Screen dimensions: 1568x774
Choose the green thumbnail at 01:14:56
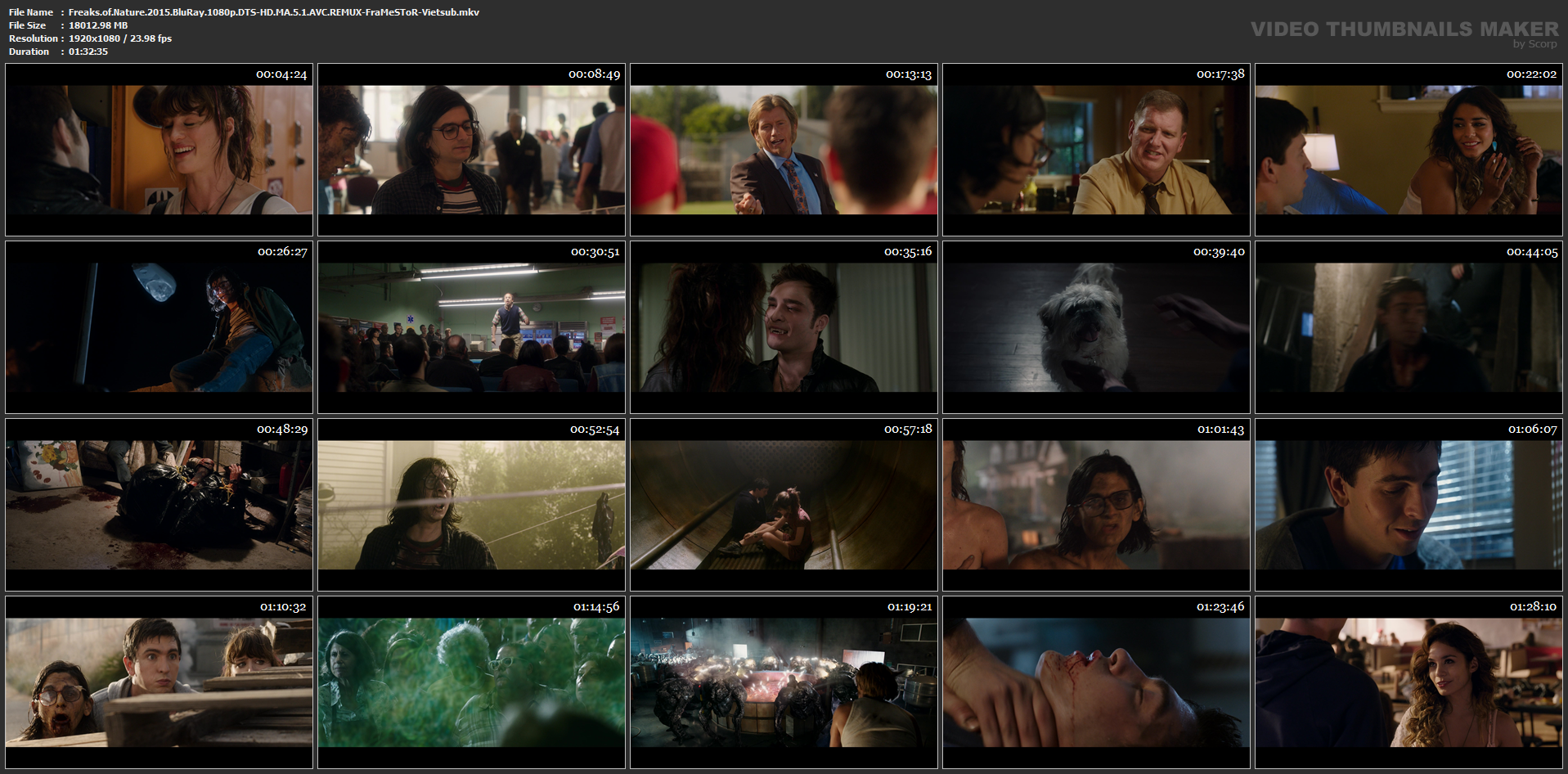471,682
